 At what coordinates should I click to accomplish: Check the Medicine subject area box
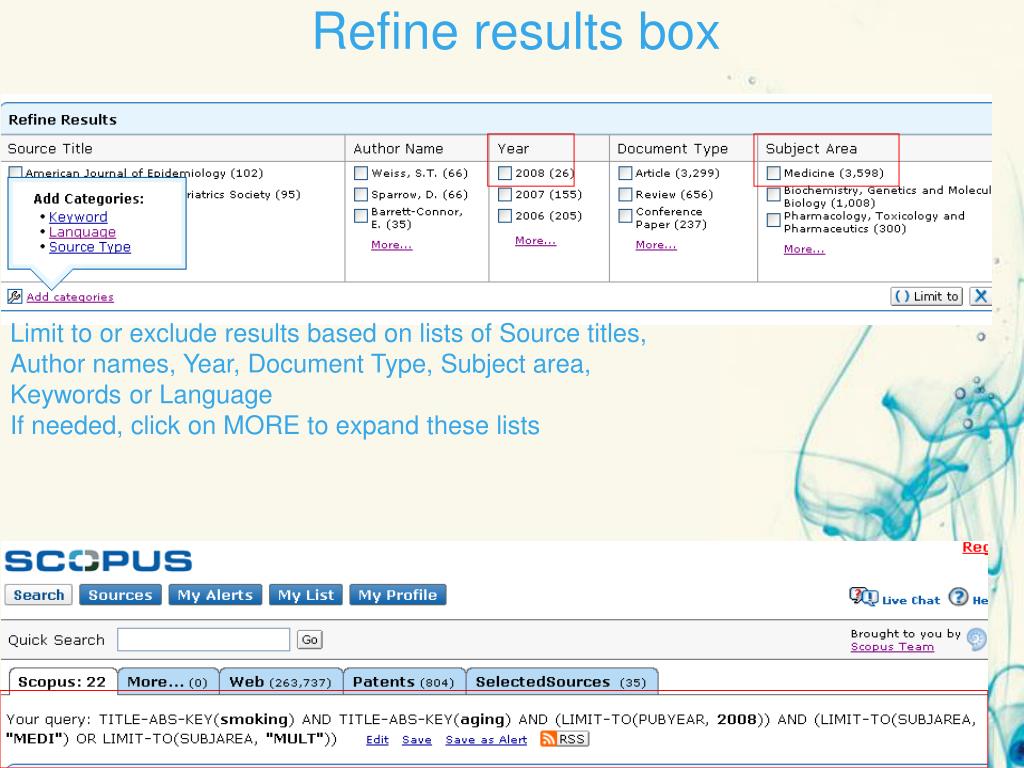coord(773,173)
